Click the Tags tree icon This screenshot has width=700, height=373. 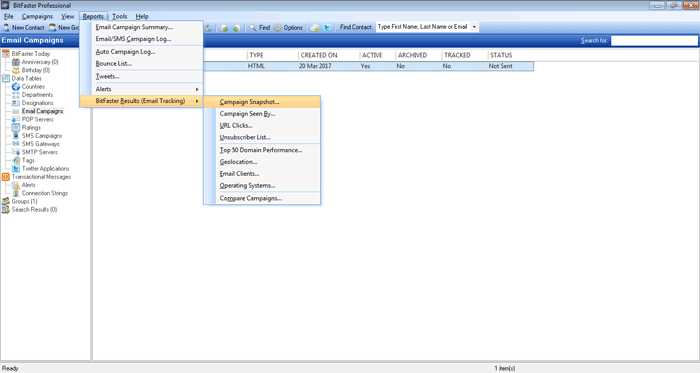point(16,160)
